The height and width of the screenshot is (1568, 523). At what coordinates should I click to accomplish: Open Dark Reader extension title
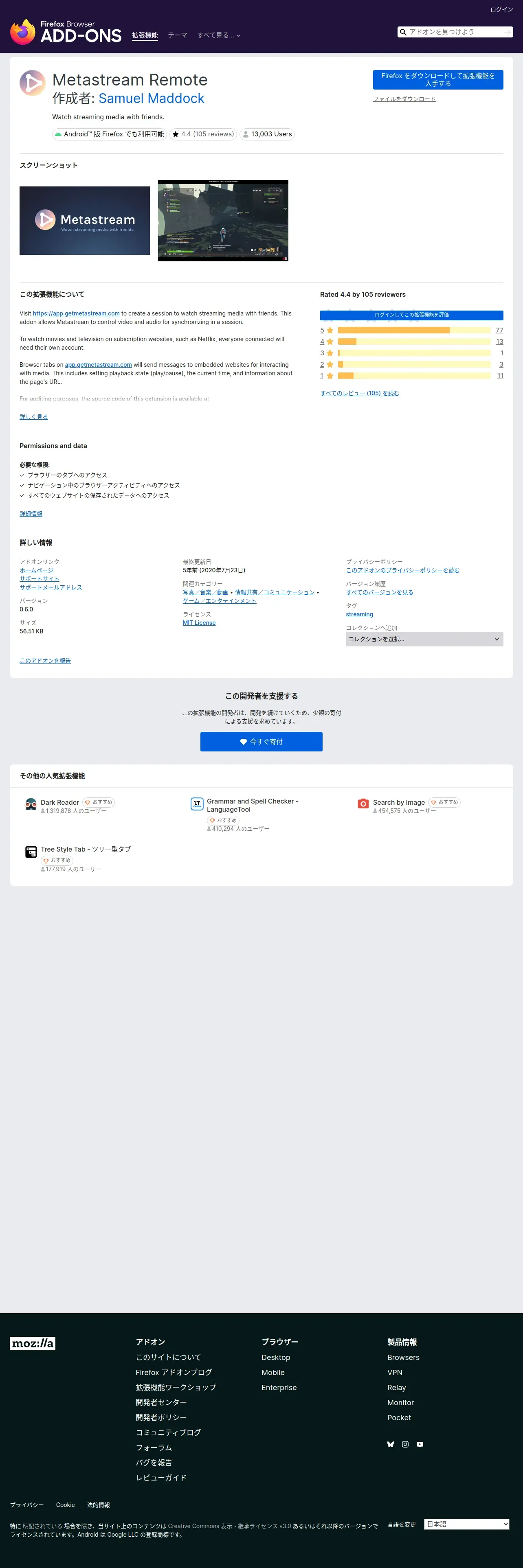point(59,802)
